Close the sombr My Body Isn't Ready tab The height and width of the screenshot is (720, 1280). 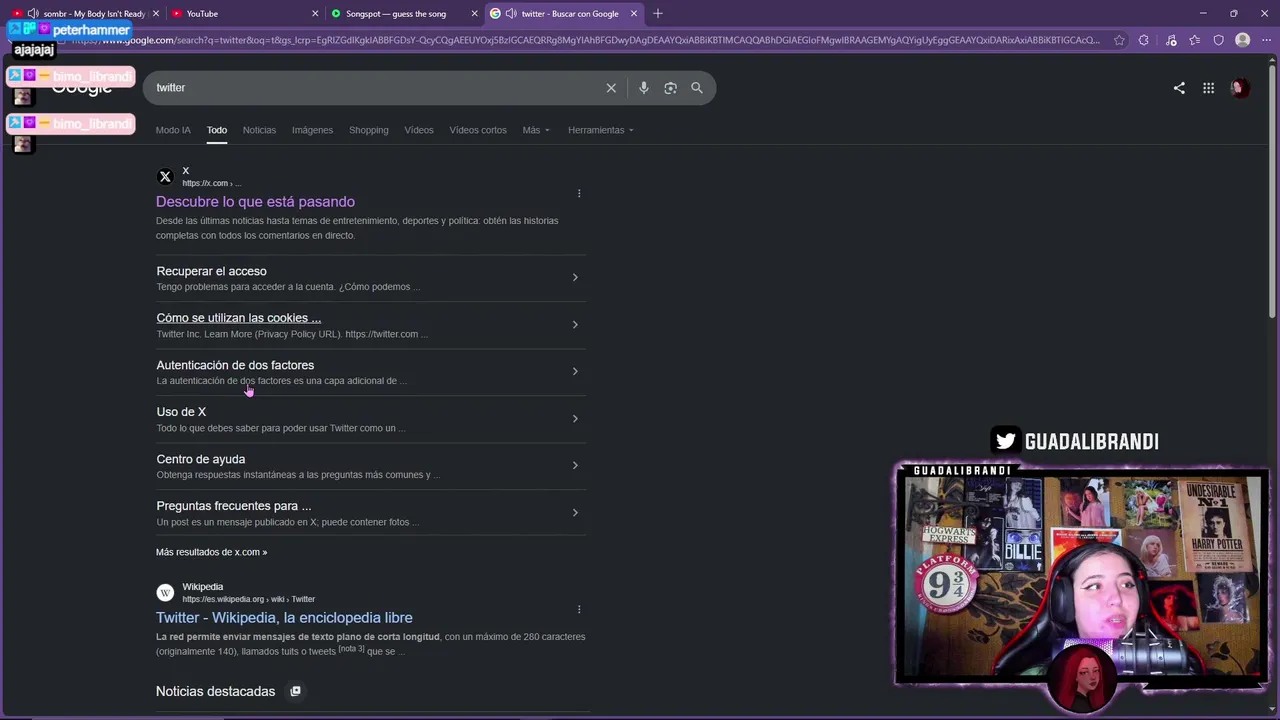point(155,14)
